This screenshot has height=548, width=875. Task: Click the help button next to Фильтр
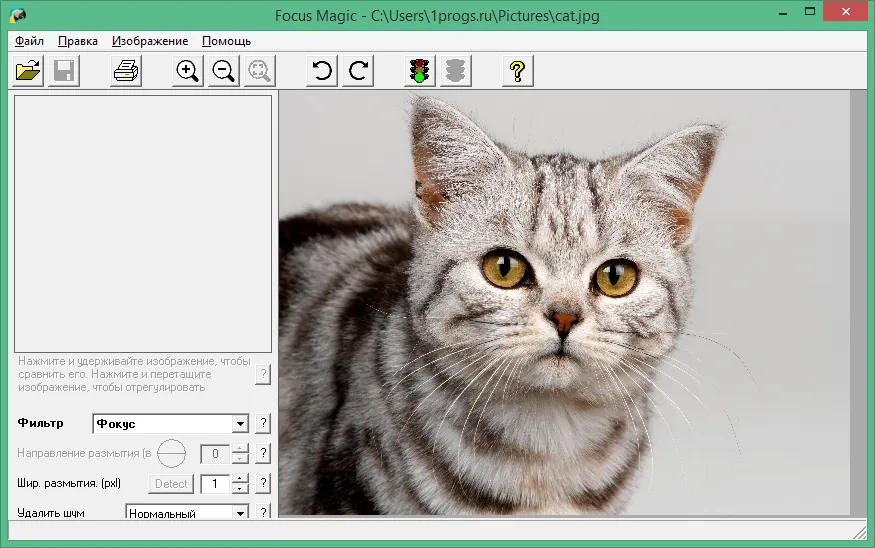point(263,423)
